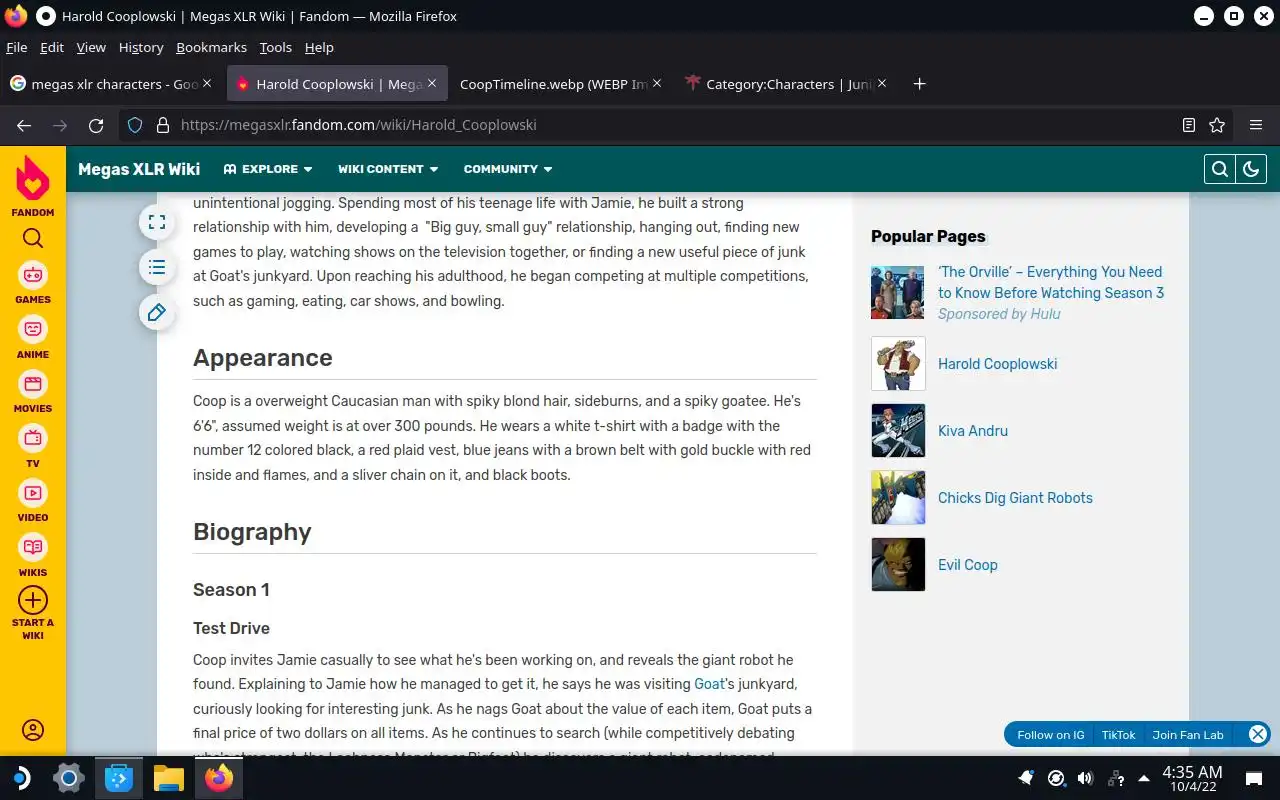This screenshot has width=1280, height=800.
Task: Click the TikTok button
Action: (1118, 735)
